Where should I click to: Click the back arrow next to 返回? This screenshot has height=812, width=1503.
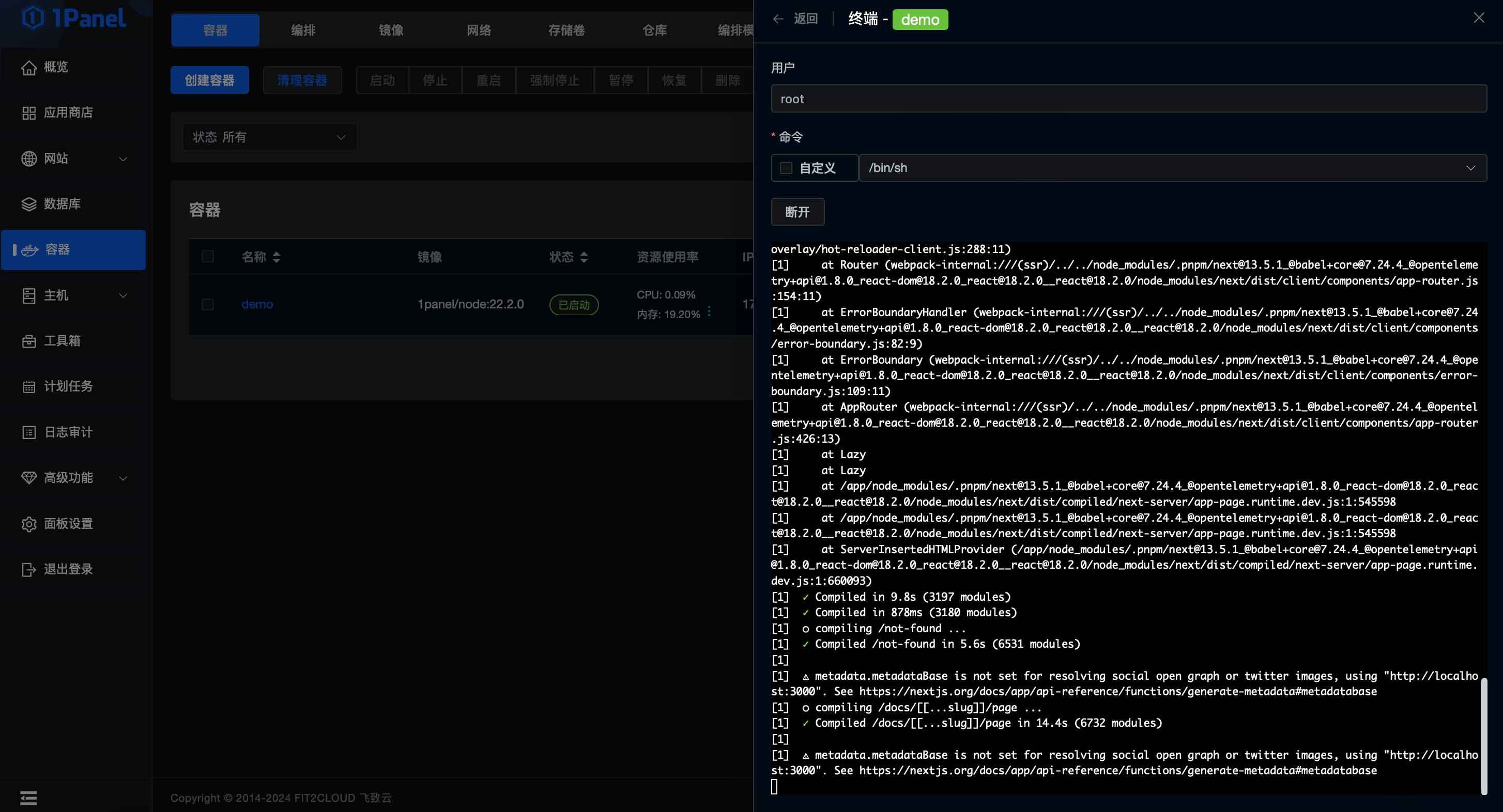778,19
